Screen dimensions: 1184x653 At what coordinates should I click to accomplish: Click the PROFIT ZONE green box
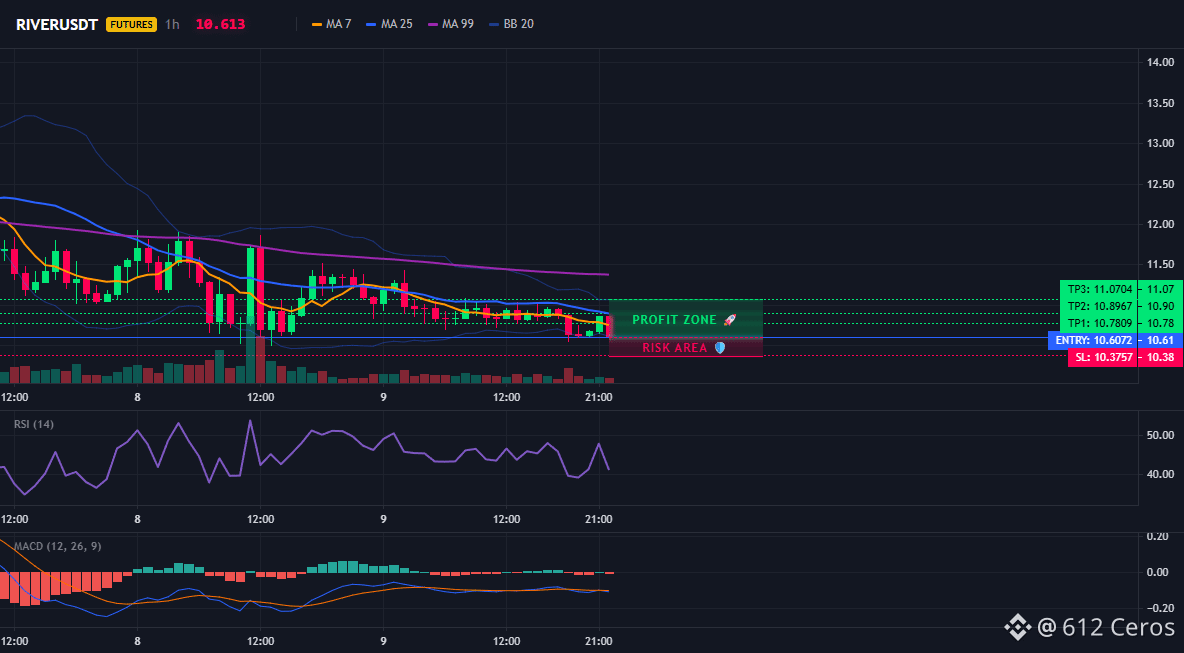coord(686,319)
